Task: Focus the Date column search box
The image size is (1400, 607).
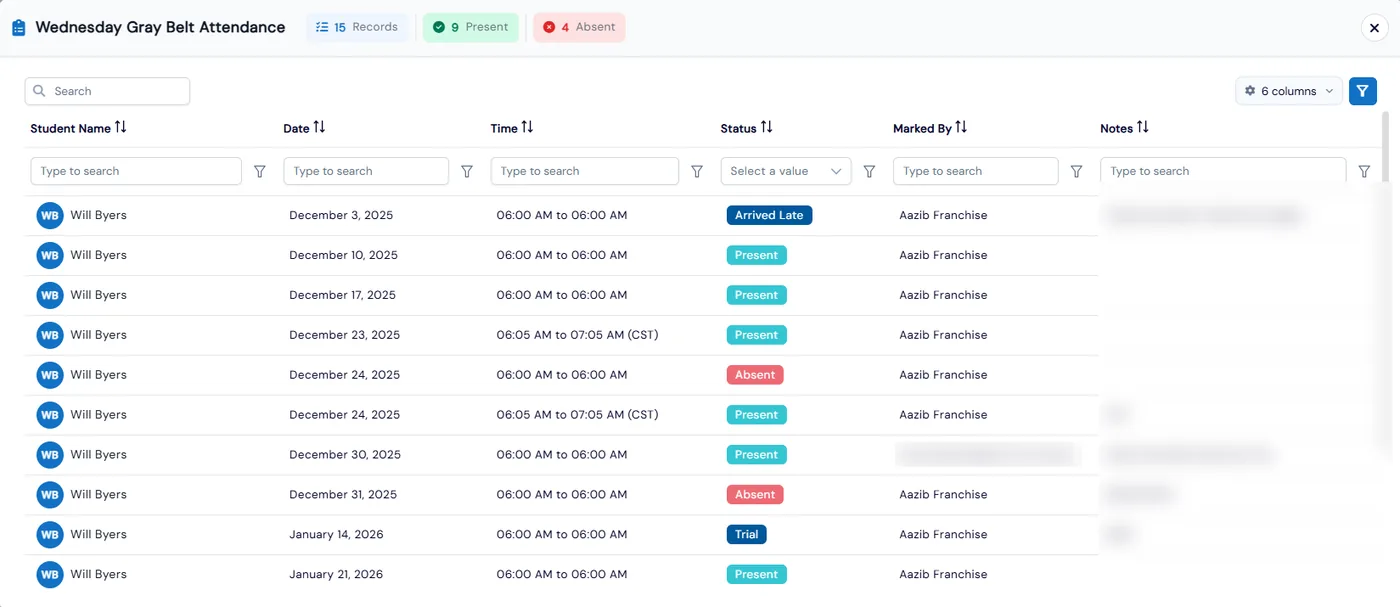Action: [x=366, y=171]
